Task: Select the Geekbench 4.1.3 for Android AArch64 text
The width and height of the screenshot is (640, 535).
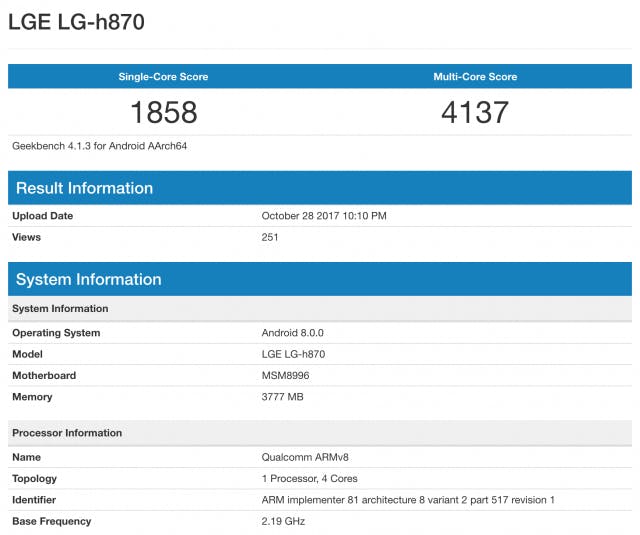Action: tap(100, 146)
